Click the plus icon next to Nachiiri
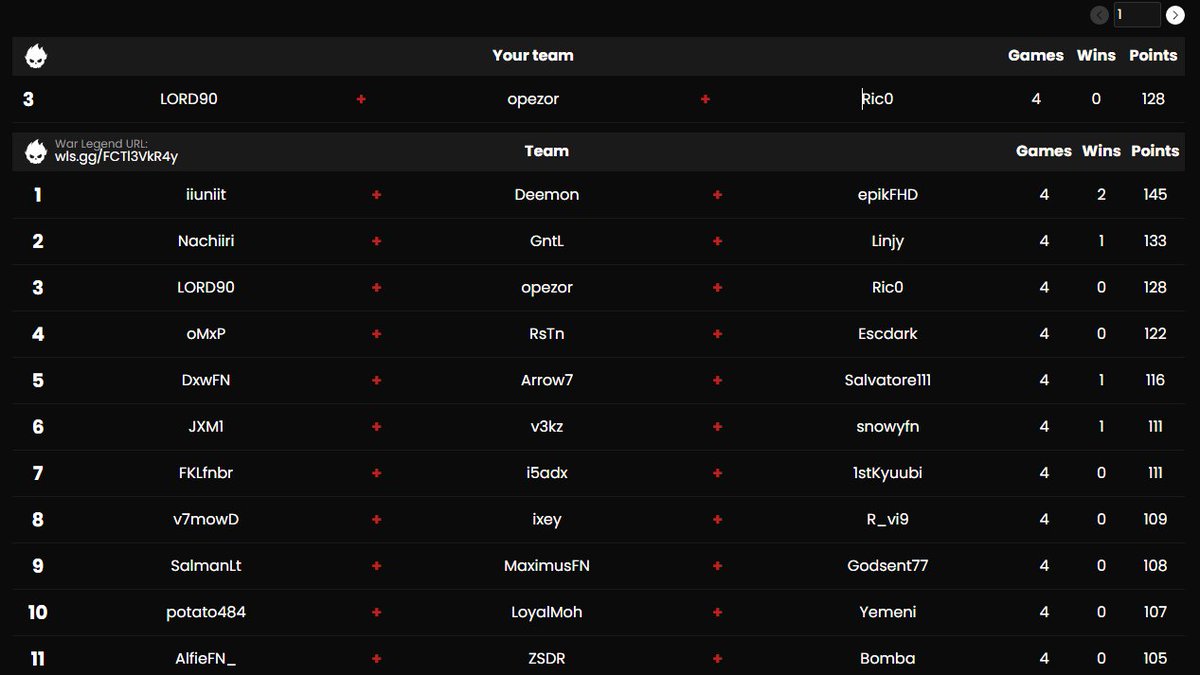The width and height of the screenshot is (1200, 675). [375, 240]
